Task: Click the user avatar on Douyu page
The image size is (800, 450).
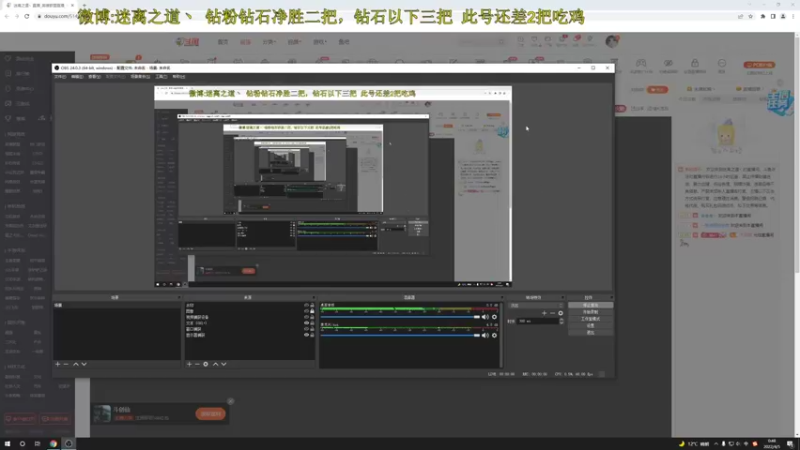Action: coord(612,41)
